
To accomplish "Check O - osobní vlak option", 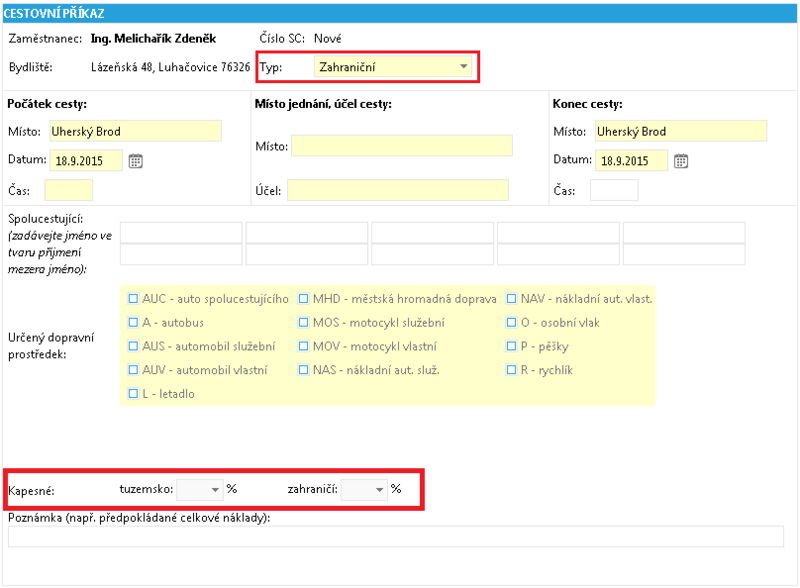I will [x=511, y=323].
